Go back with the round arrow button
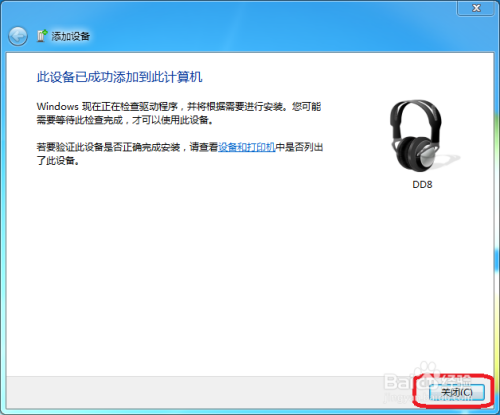This screenshot has height=415, width=500. 18,36
